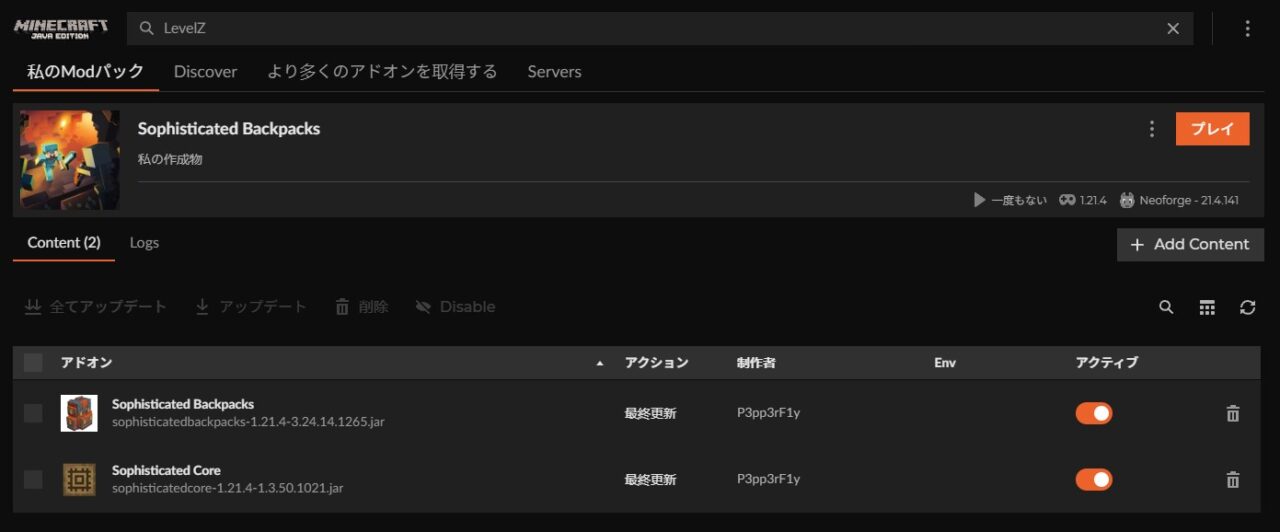Click the Add Content button
The height and width of the screenshot is (532, 1280).
[1190, 244]
